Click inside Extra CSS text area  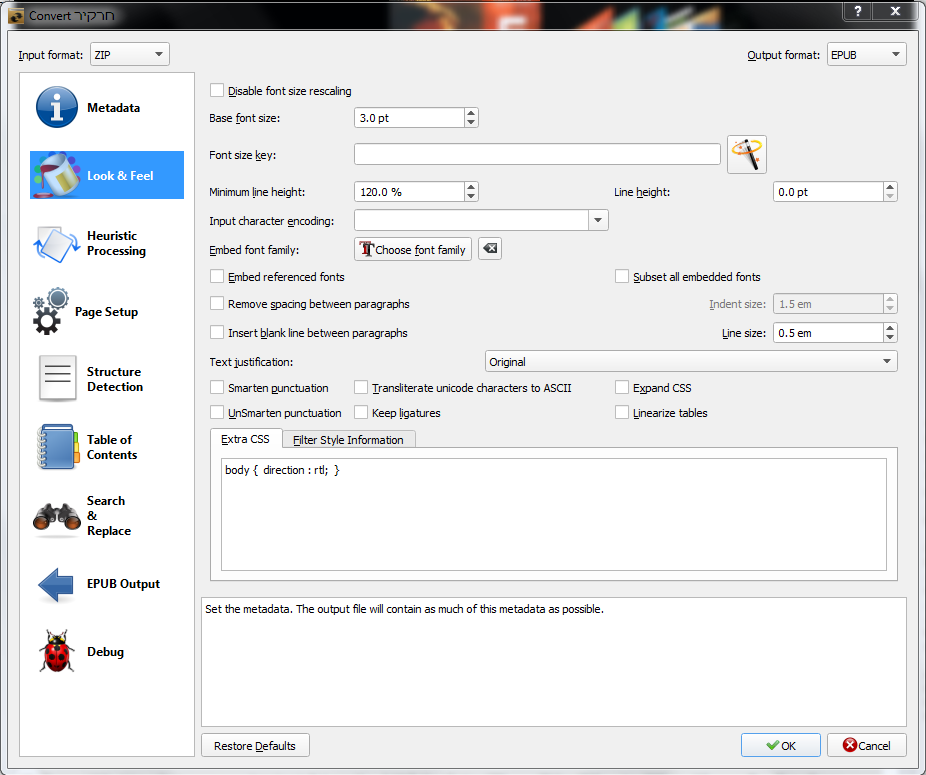(x=554, y=515)
